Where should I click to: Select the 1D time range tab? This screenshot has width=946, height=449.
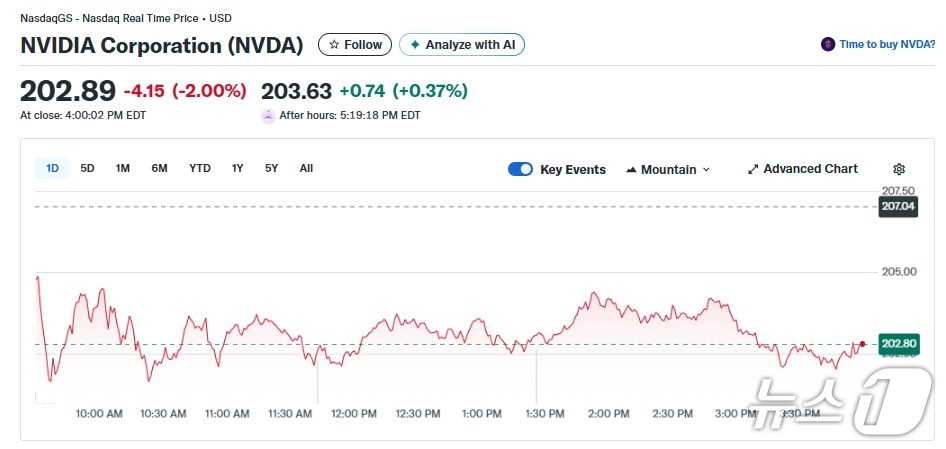[x=52, y=168]
